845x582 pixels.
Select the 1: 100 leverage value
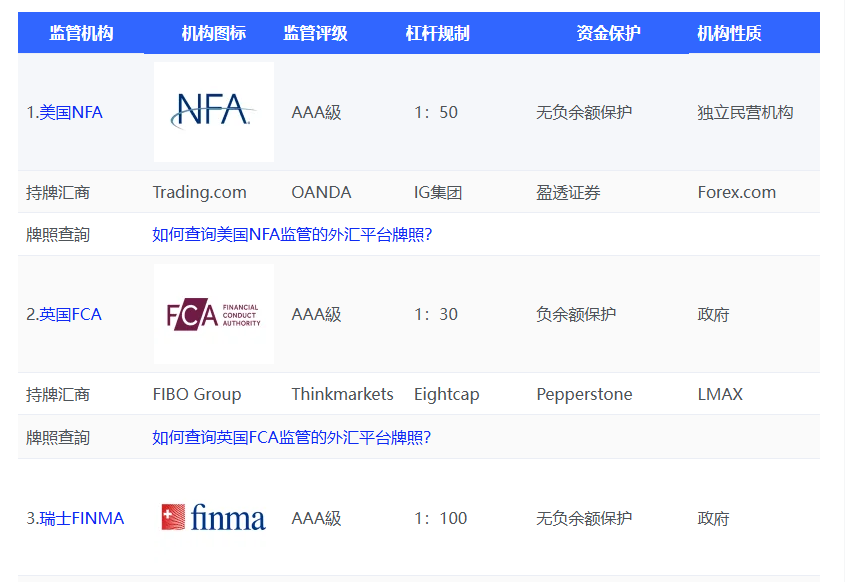click(x=440, y=518)
